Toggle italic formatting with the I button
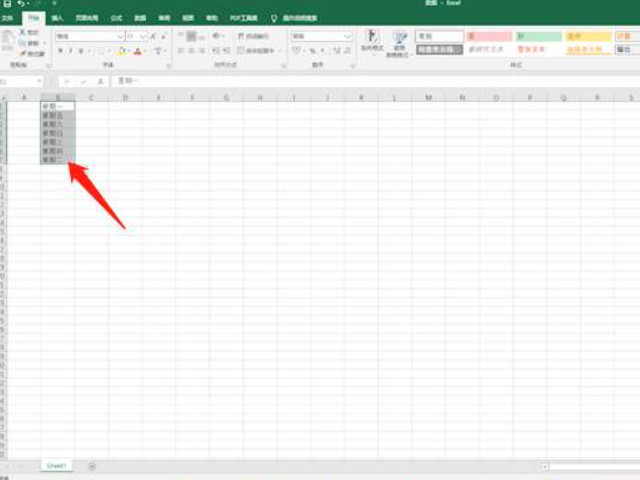 (72, 51)
